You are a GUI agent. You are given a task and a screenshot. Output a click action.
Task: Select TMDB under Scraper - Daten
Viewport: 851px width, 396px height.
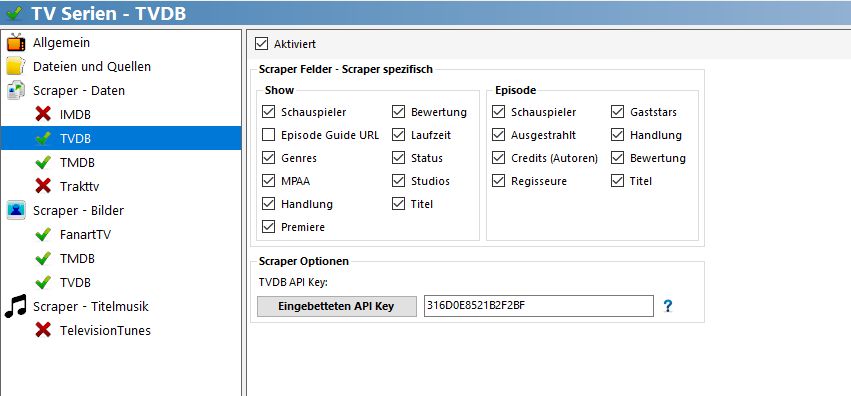pos(78,162)
